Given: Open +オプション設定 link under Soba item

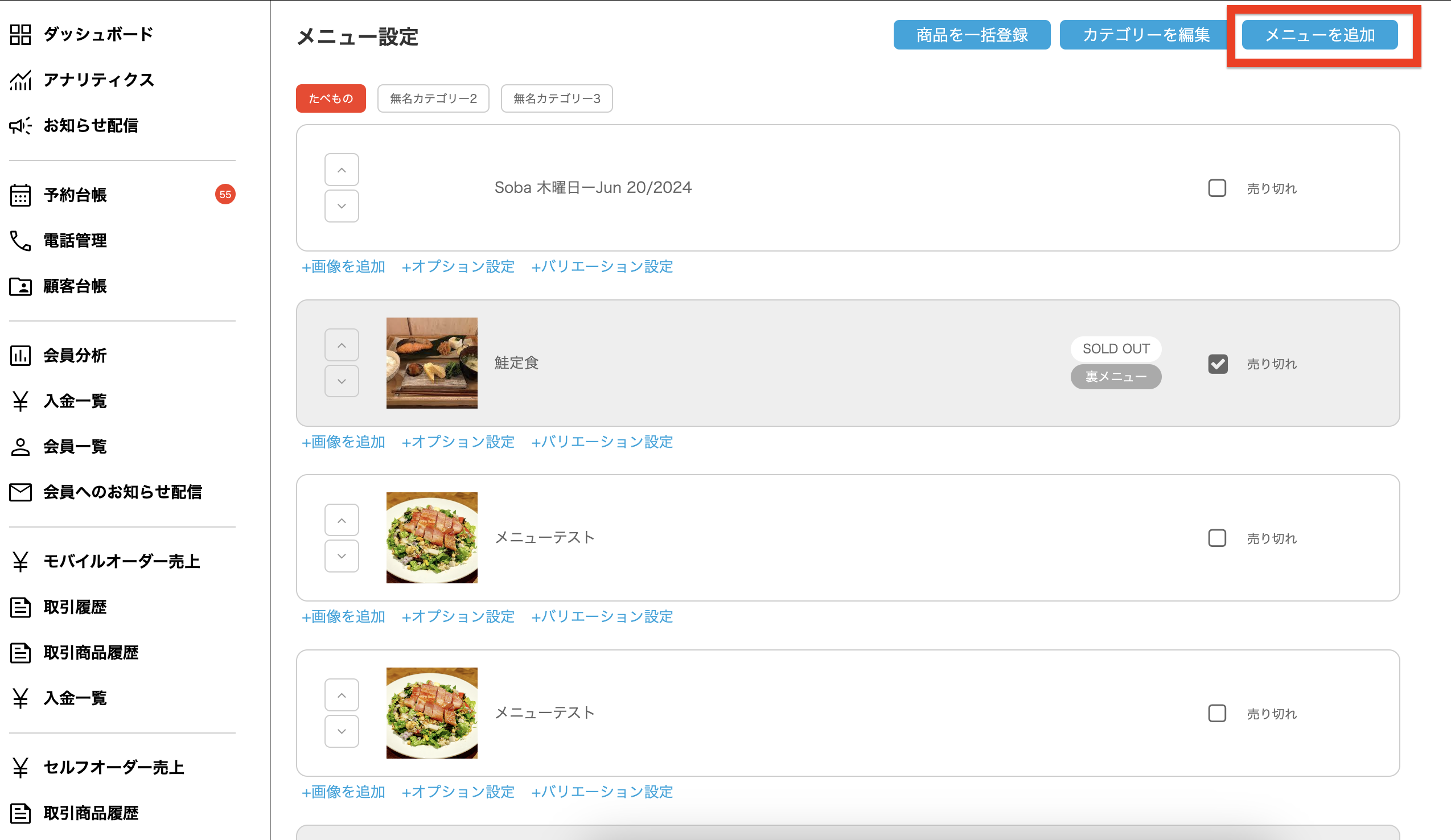Looking at the screenshot, I should (458, 267).
